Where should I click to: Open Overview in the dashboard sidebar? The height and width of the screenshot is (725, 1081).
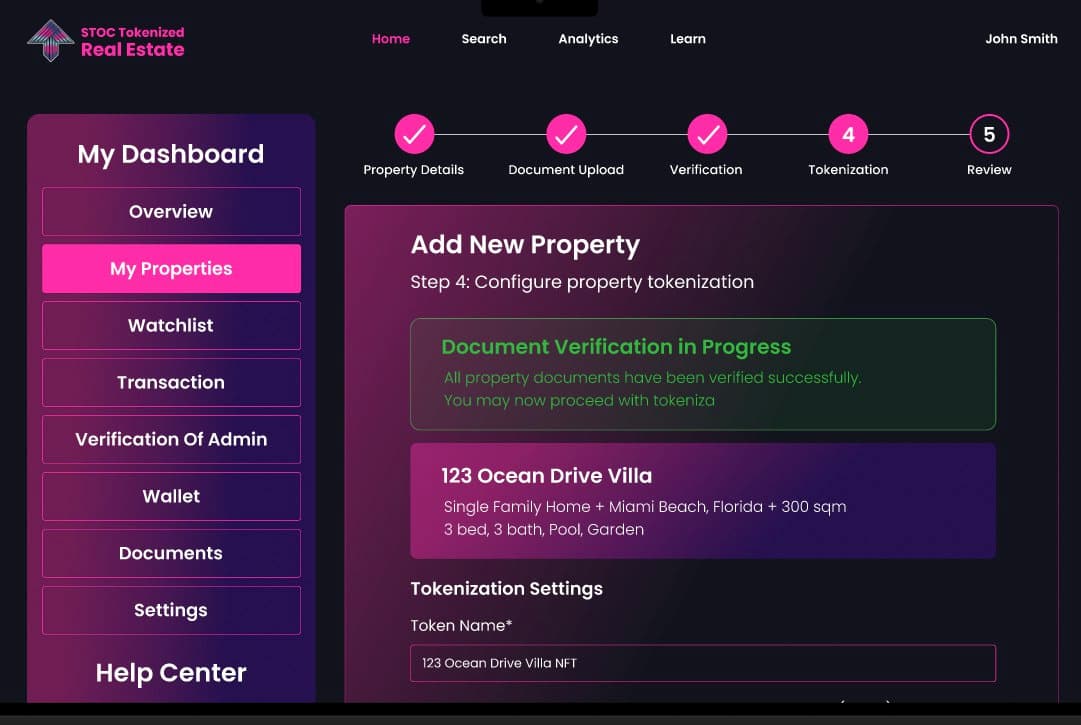click(171, 212)
